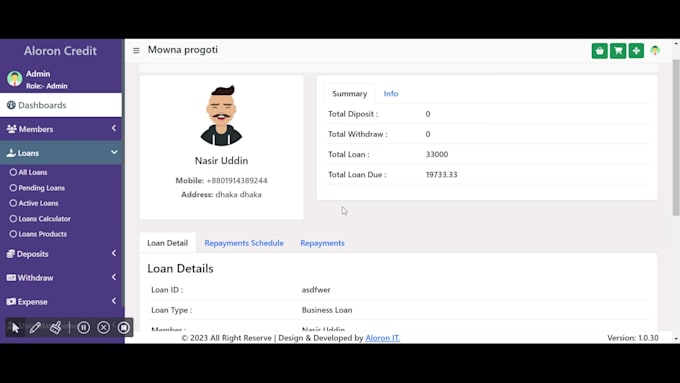The width and height of the screenshot is (680, 383).
Task: Select the pencil annotation tool
Action: (x=35, y=327)
